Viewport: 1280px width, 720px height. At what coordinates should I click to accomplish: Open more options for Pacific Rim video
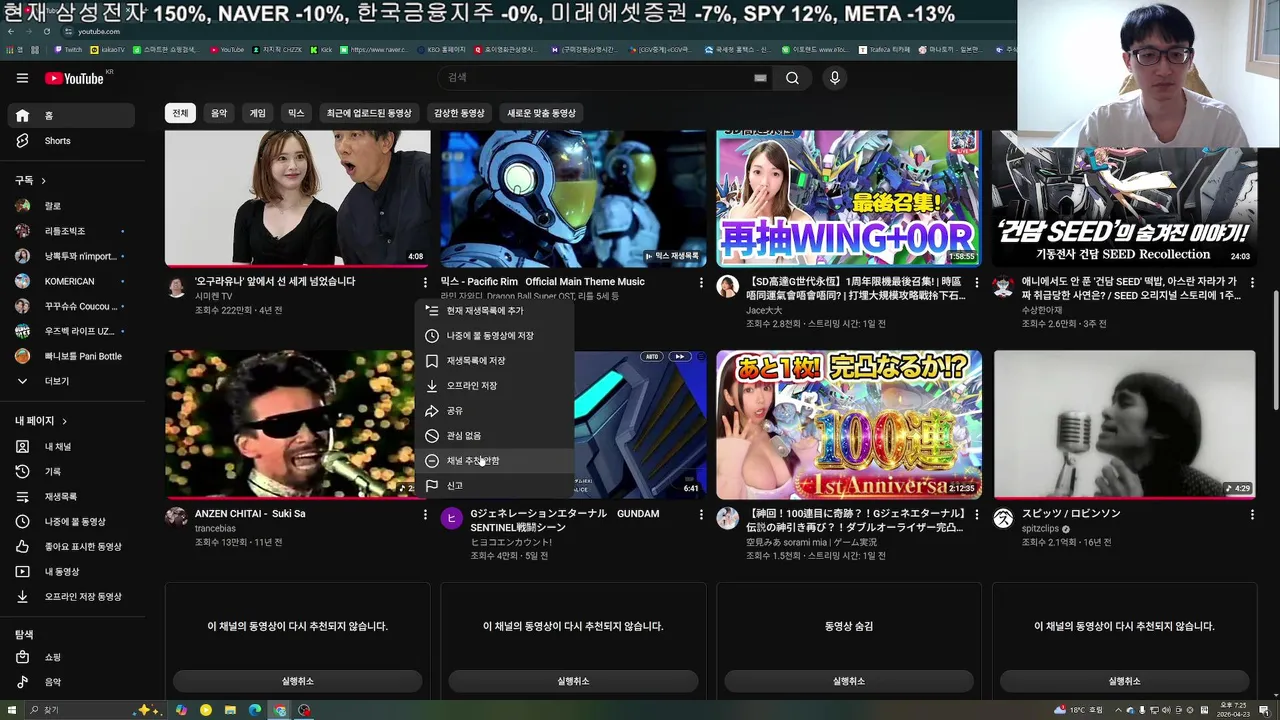701,283
